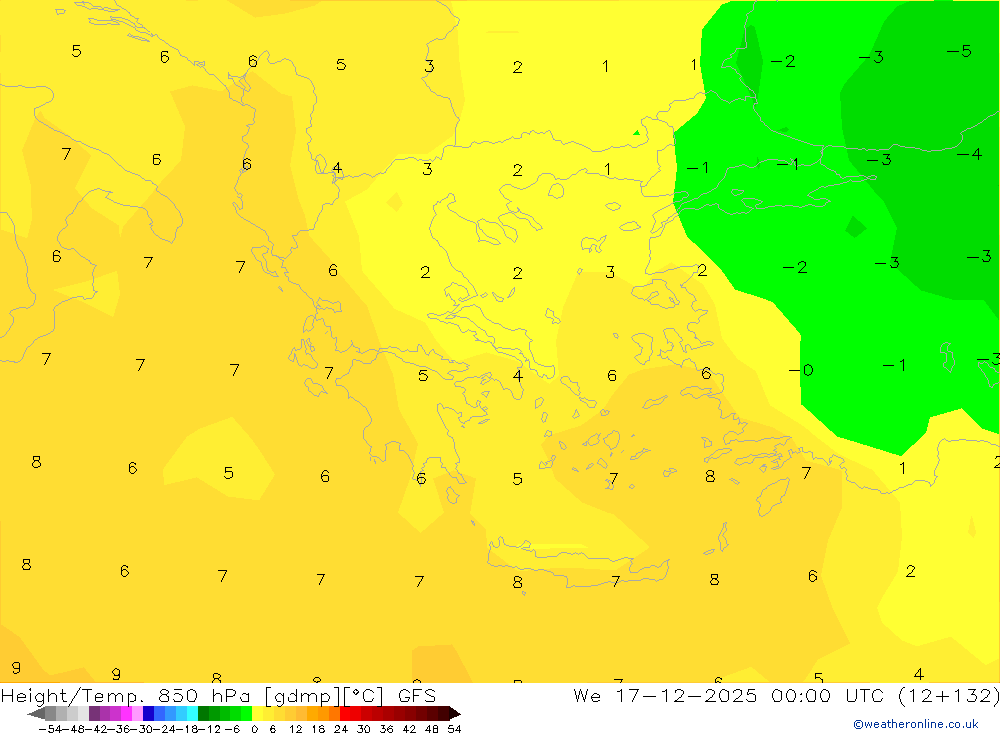The image size is (1000, 733).
Task: Click the 54 label ending the color scale
Action: 454,729
